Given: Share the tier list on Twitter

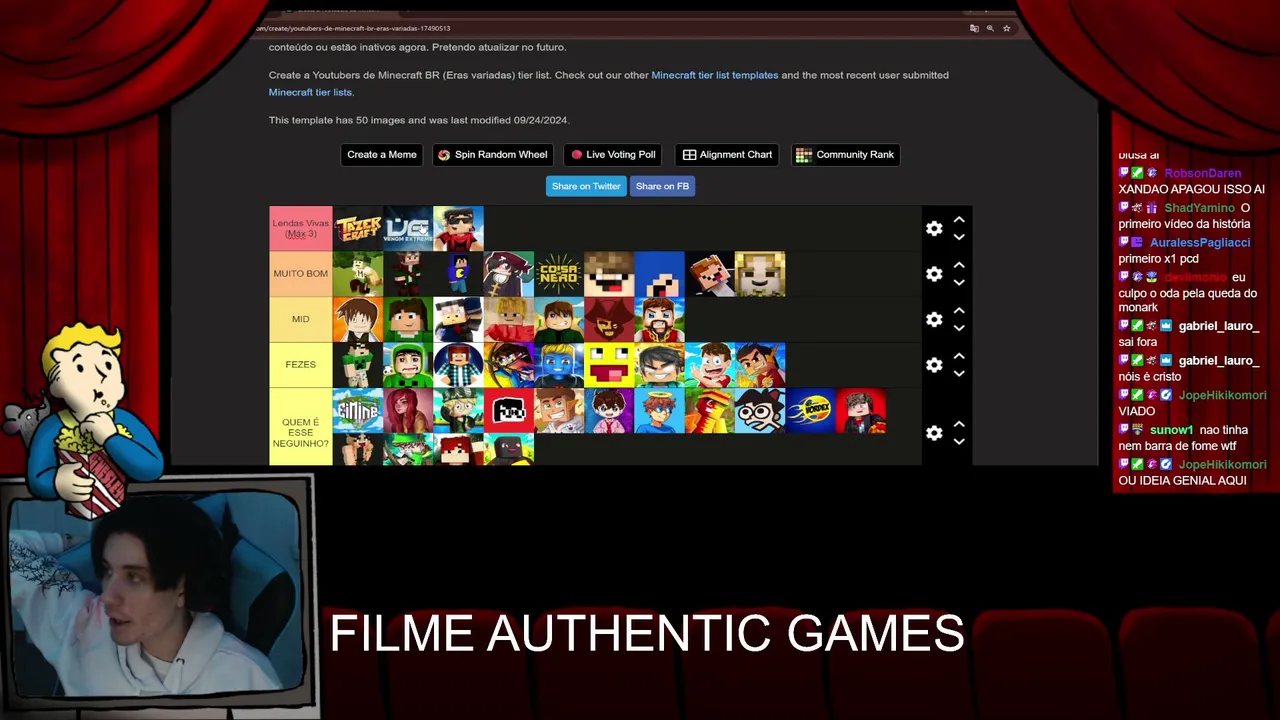Looking at the screenshot, I should [586, 186].
